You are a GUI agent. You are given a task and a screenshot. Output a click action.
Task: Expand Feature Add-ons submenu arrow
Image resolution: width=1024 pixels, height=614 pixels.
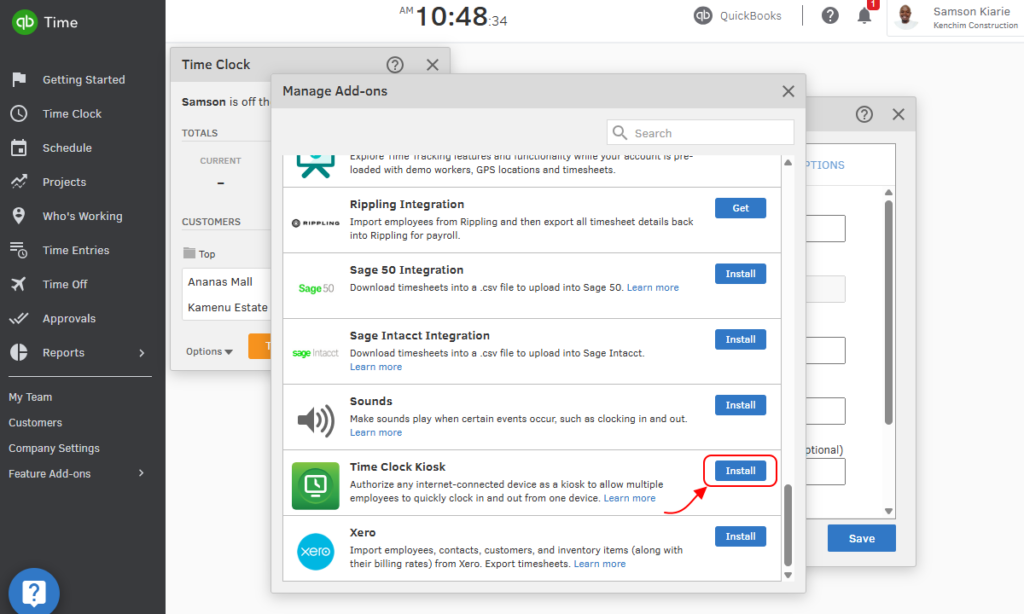pyautogui.click(x=141, y=473)
